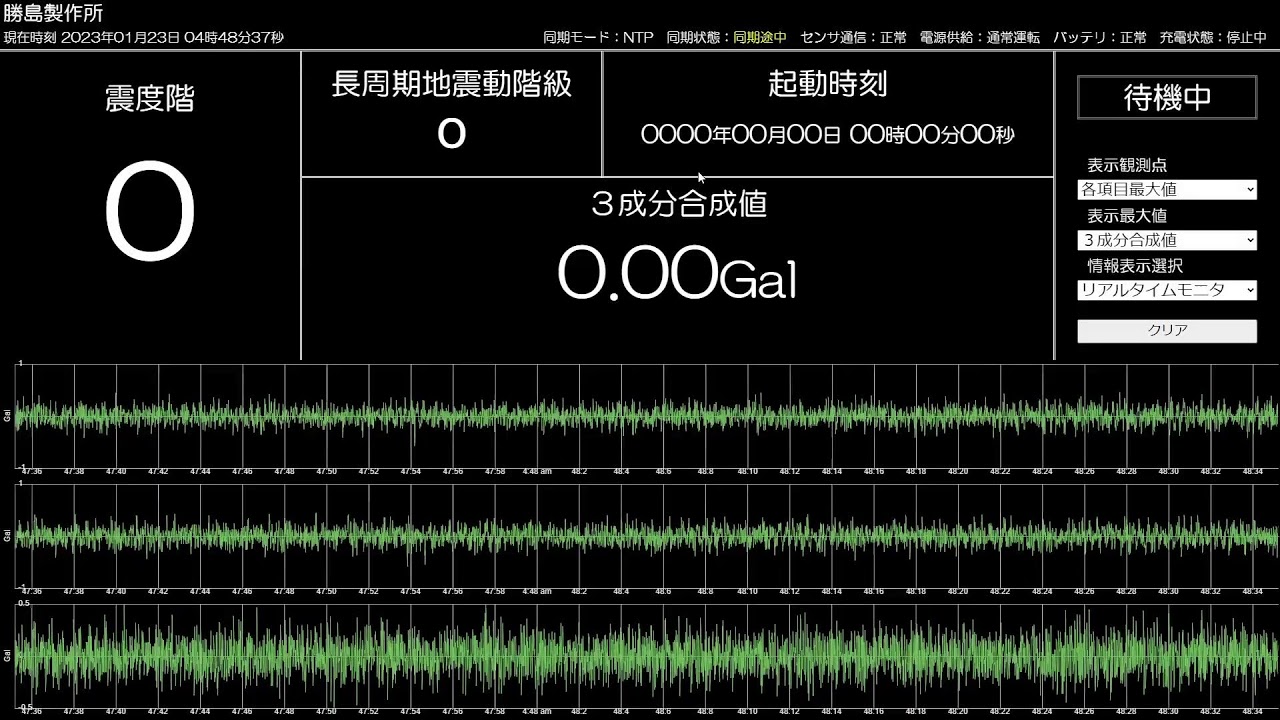The width and height of the screenshot is (1280, 720).
Task: Open the 情報表示選択 dropdown set to リアルタイムモニタ
Action: coord(1166,290)
